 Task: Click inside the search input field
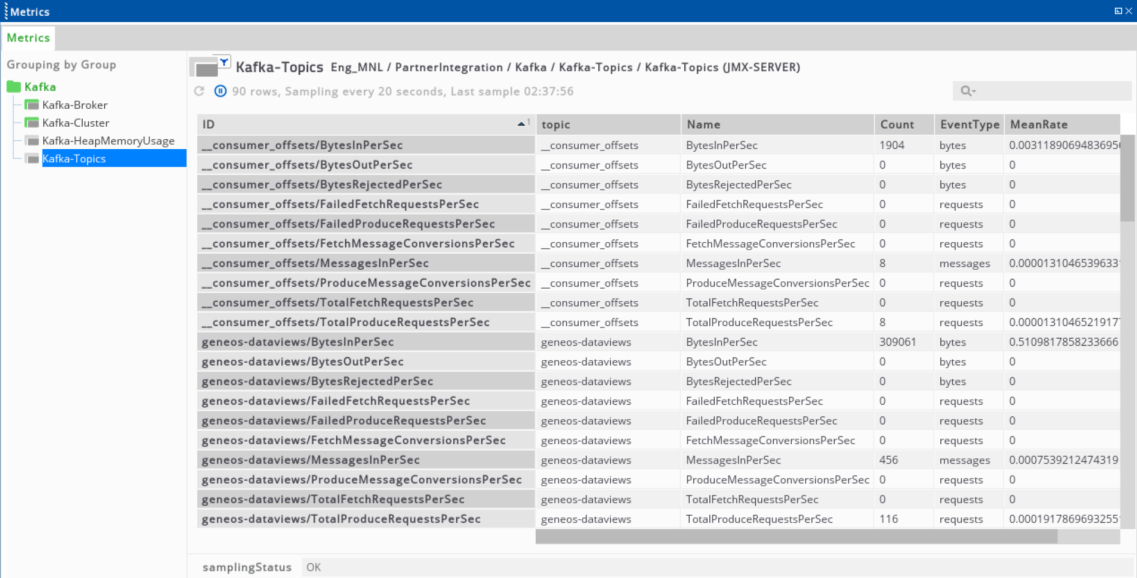(1050, 91)
